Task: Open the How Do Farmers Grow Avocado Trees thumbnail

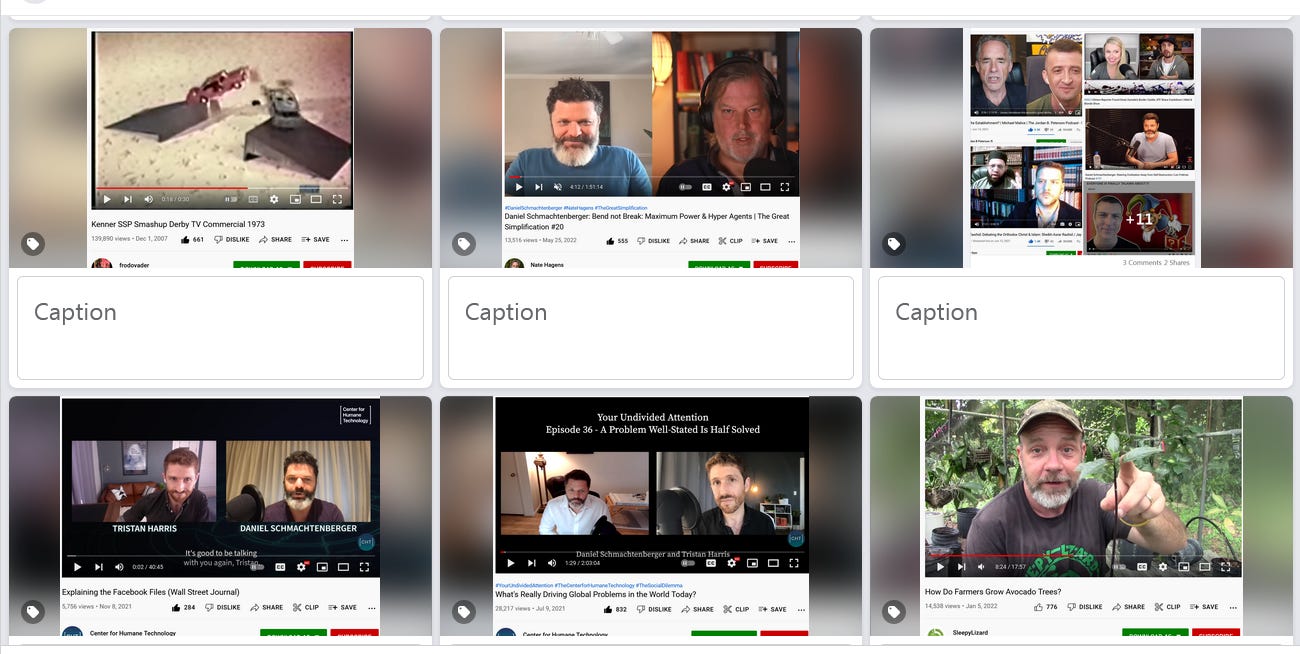Action: (1081, 516)
